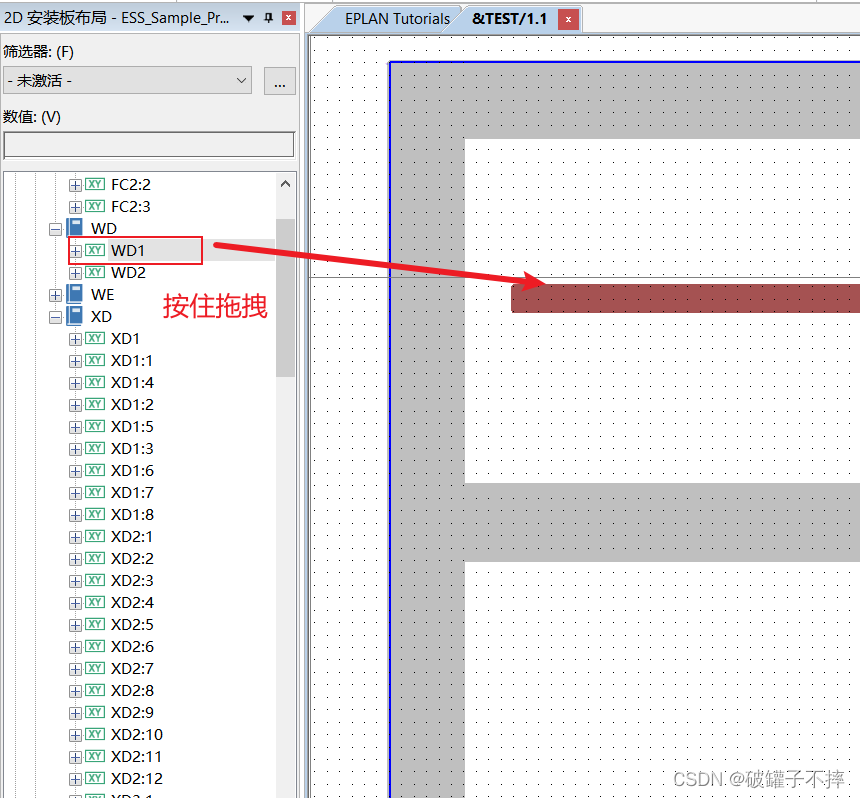860x798 pixels.
Task: Collapse the XD tree node
Action: click(55, 317)
